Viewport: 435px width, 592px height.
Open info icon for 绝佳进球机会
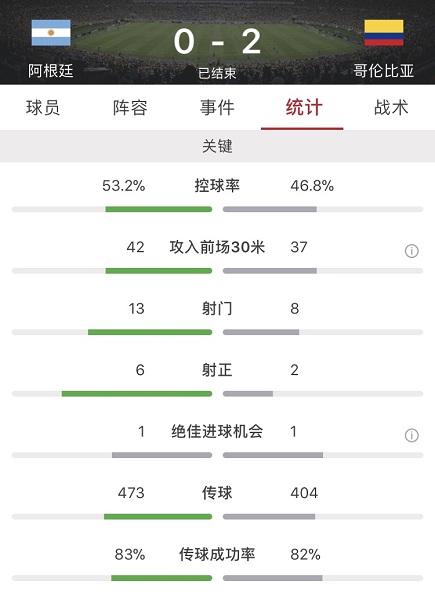(412, 435)
